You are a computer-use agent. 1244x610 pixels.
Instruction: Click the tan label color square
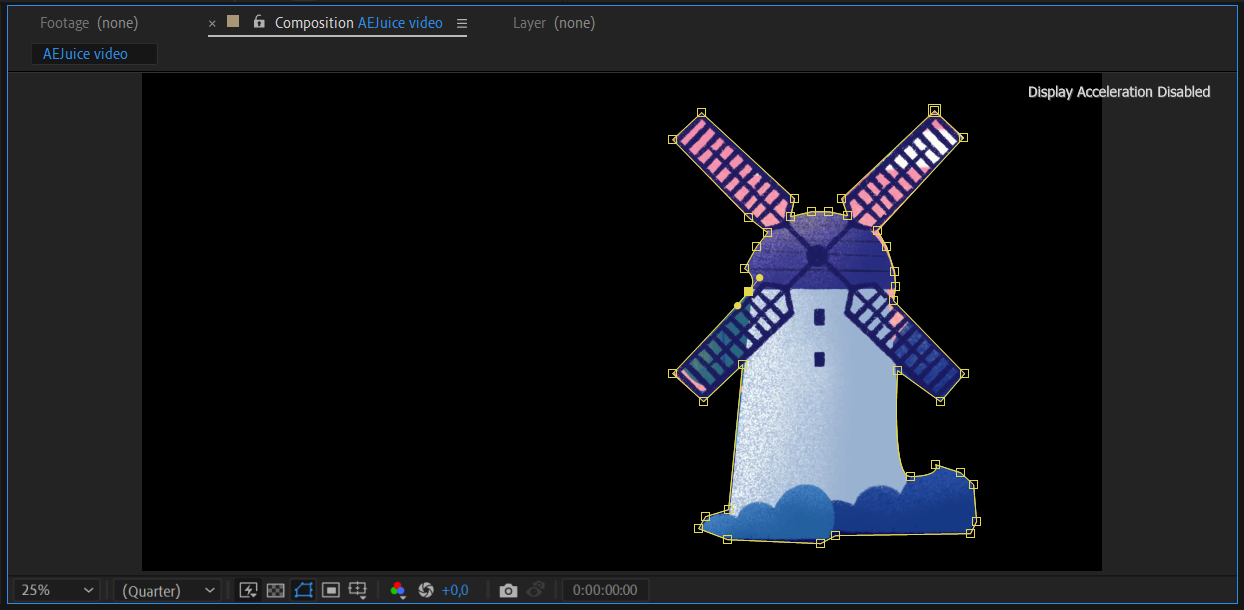click(233, 21)
